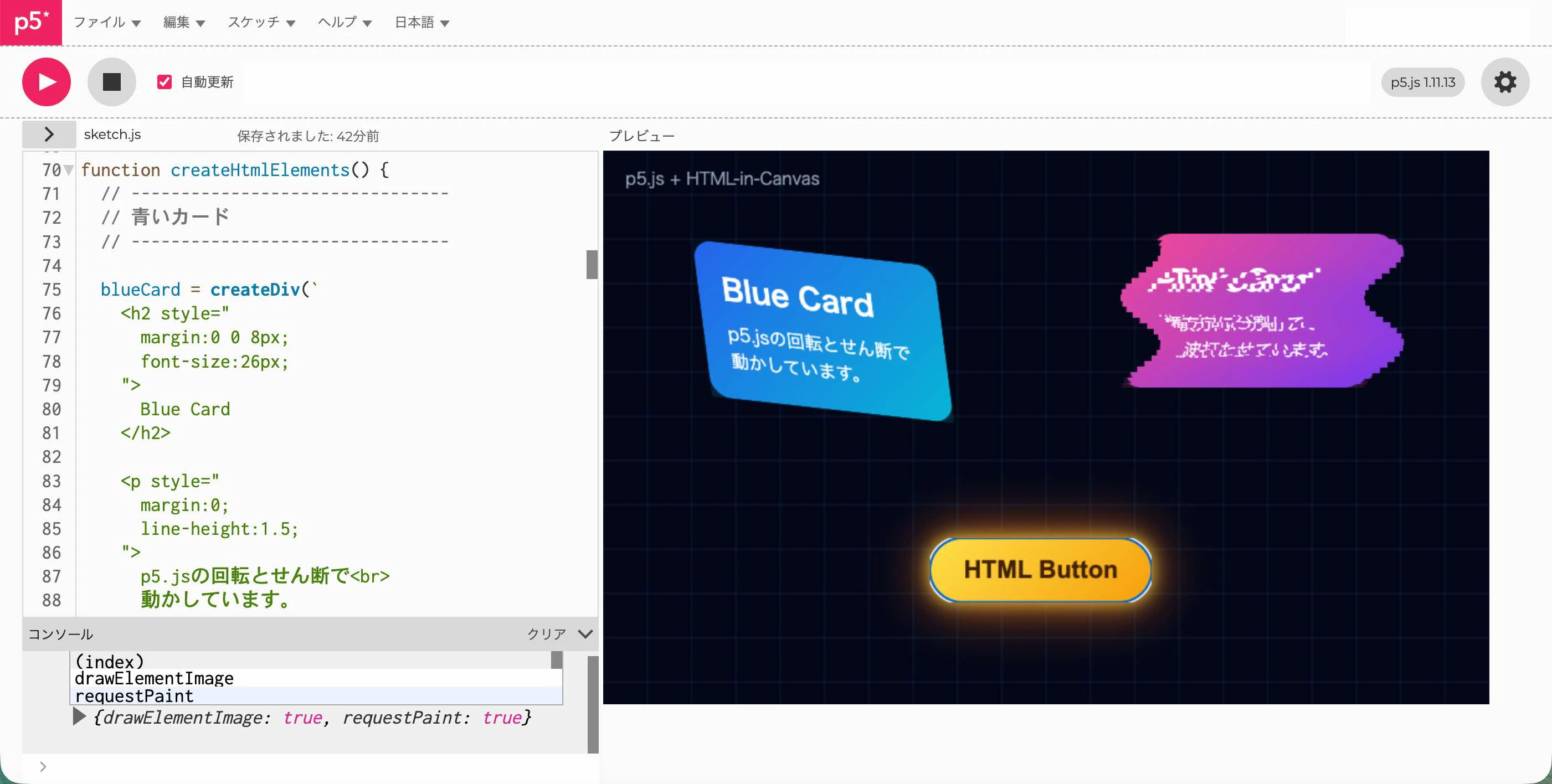Click the p5.js 1.11.13 version button

click(x=1422, y=82)
